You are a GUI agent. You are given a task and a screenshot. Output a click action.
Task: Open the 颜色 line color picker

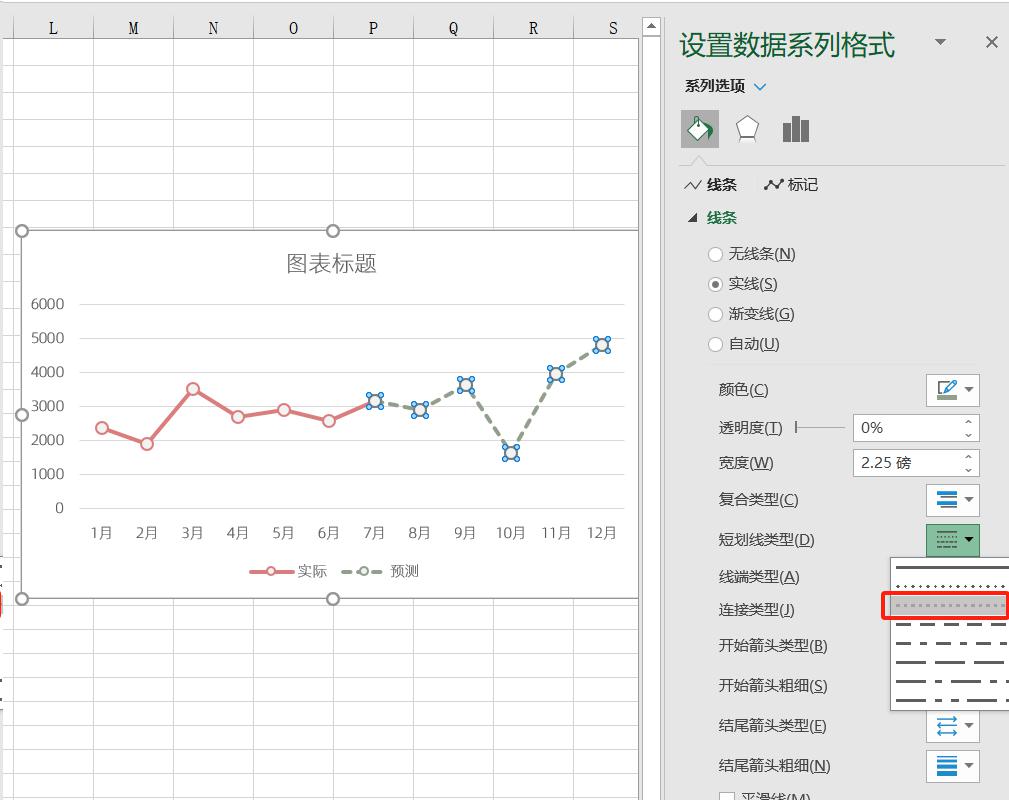click(952, 390)
